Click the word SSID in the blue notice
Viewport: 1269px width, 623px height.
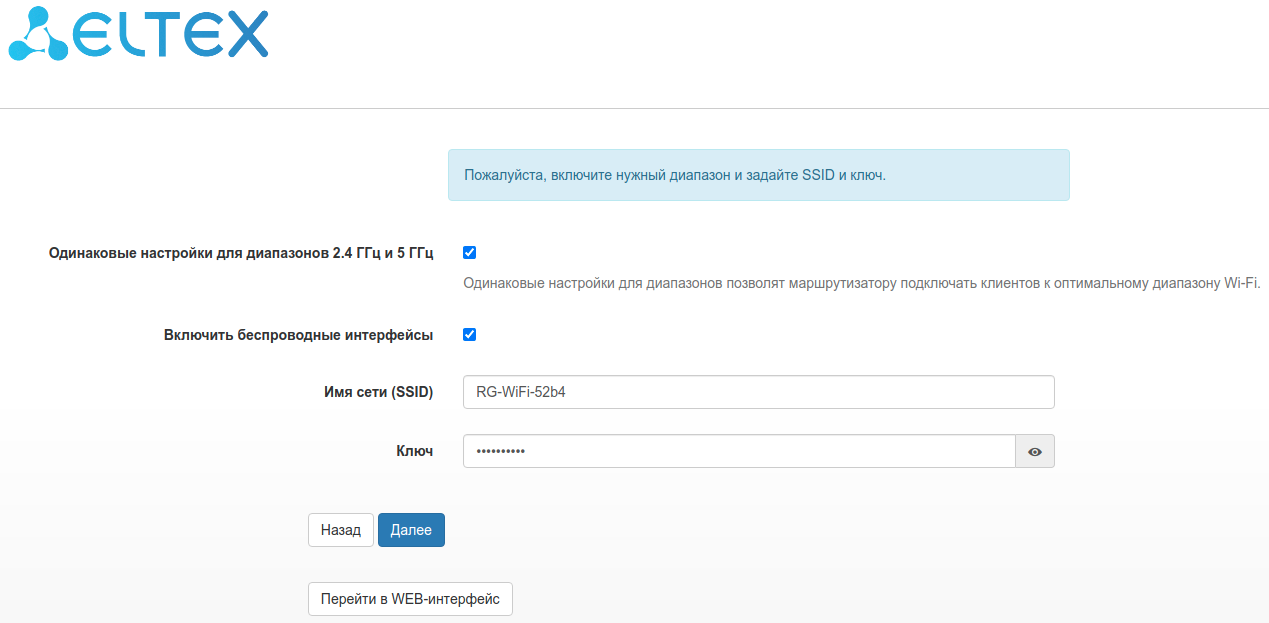point(818,175)
